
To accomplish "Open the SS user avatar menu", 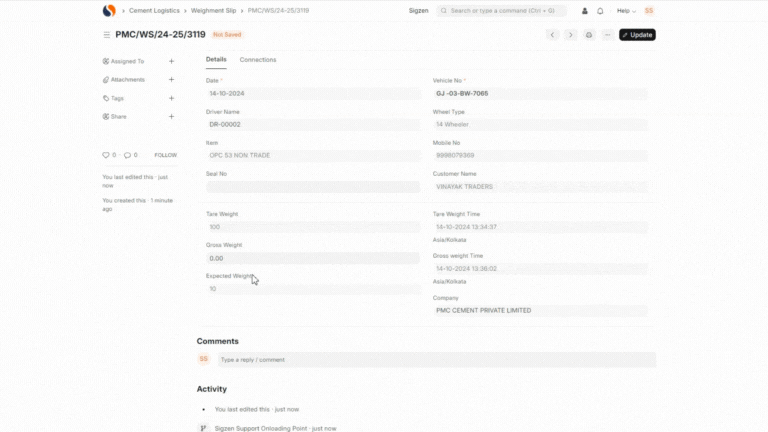I will point(649,11).
